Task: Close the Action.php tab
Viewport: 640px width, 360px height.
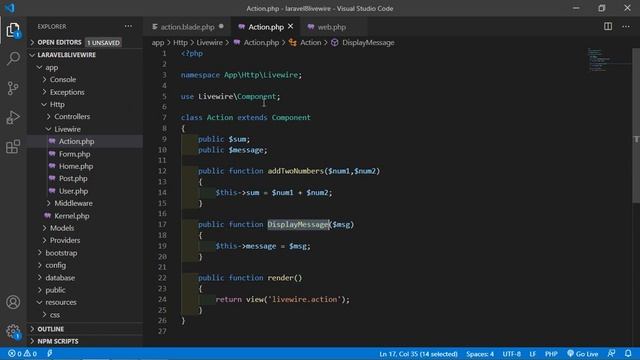Action: point(290,27)
